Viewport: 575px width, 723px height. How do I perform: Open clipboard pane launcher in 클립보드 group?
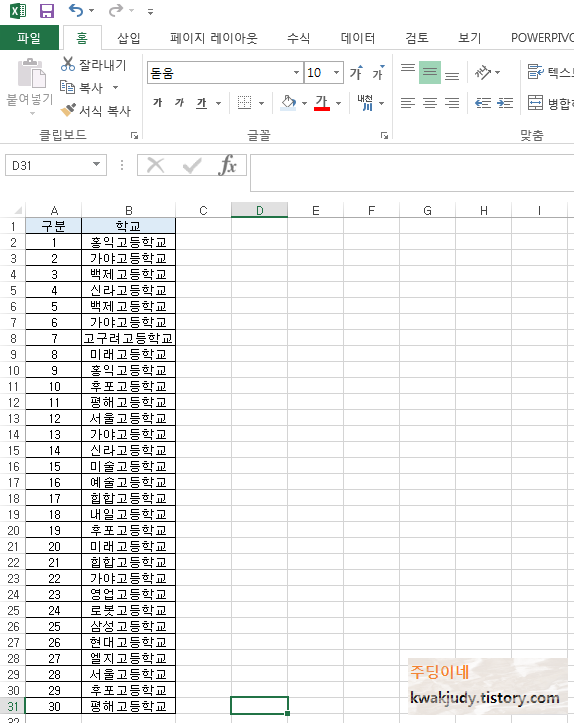[134, 135]
